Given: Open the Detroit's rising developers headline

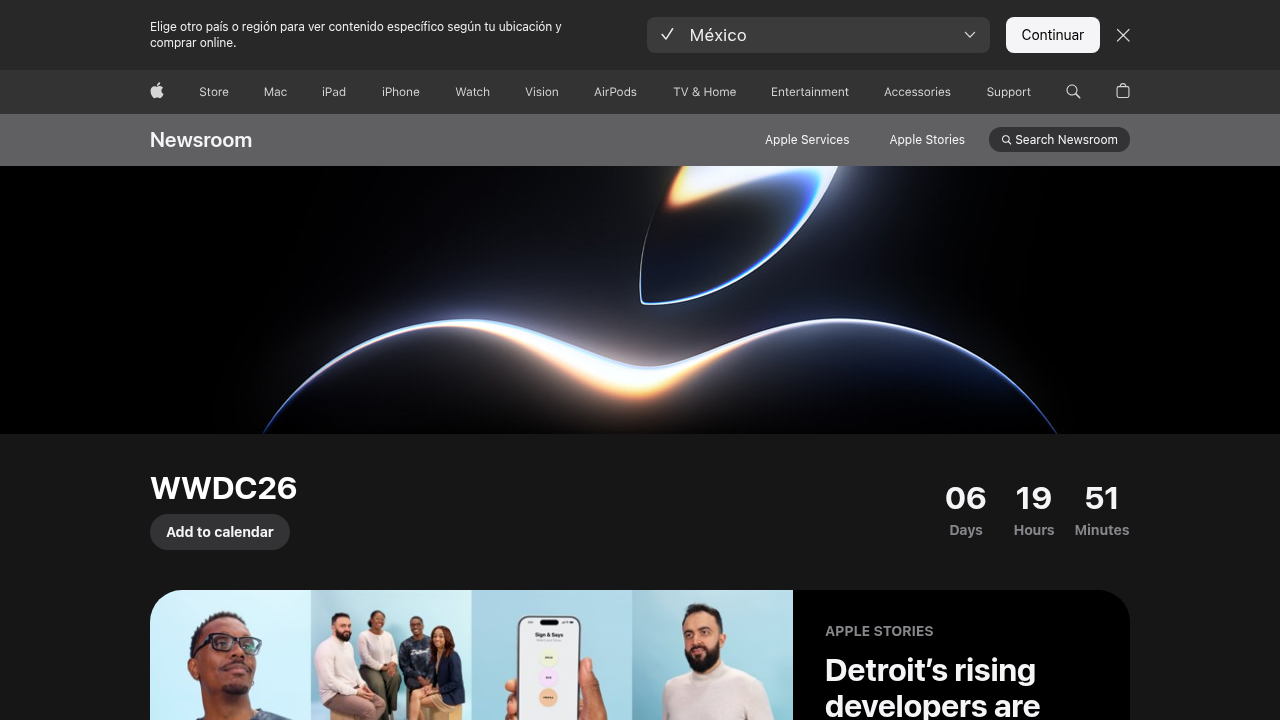Looking at the screenshot, I should pos(932,687).
